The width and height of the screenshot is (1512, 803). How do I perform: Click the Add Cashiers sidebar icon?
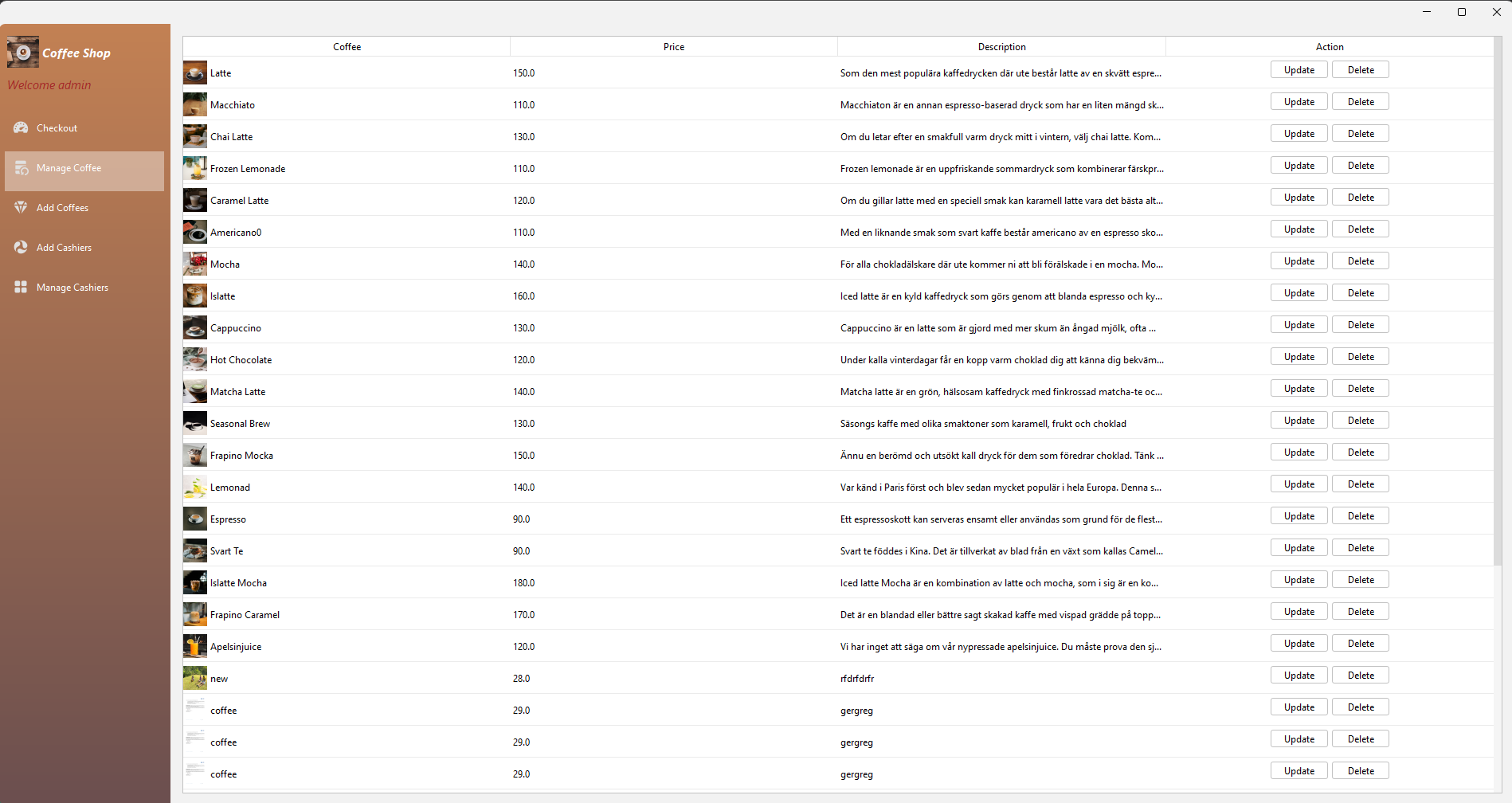[x=22, y=247]
